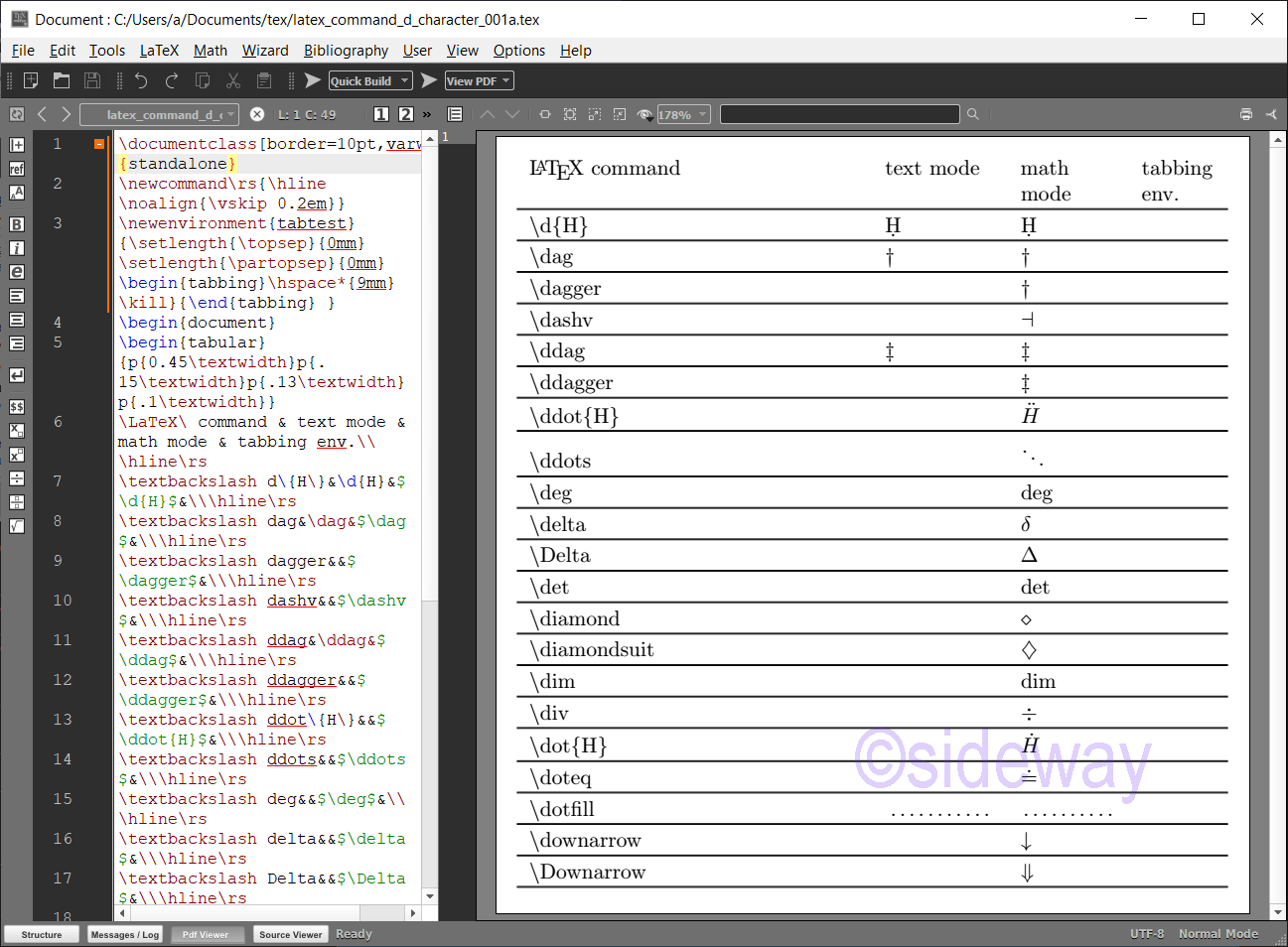Show the Structure panel via the status bar

(x=41, y=933)
